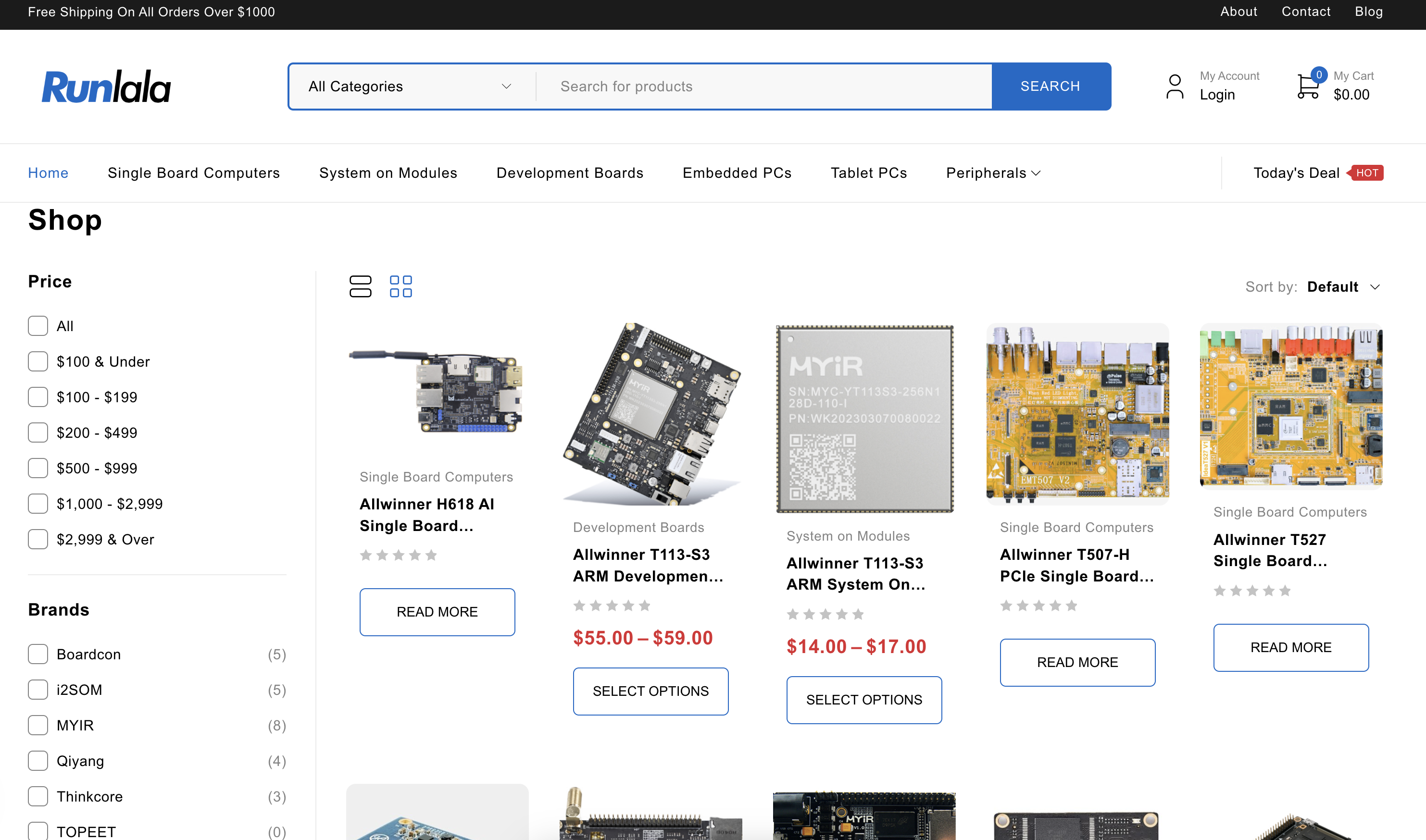Screen dimensions: 1426x840
Task: Open Today's Deal page
Action: 1296,173
